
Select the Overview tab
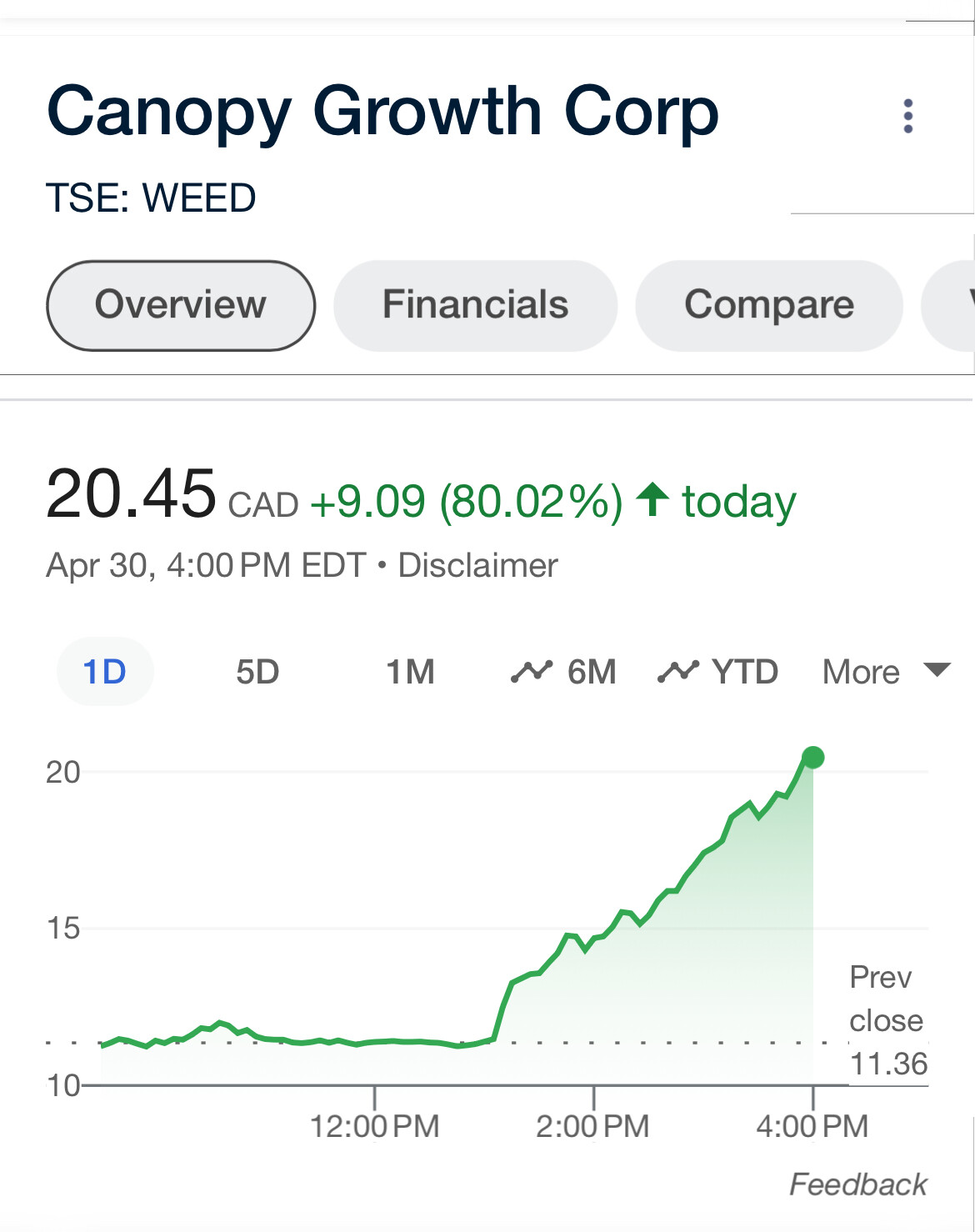pos(181,305)
